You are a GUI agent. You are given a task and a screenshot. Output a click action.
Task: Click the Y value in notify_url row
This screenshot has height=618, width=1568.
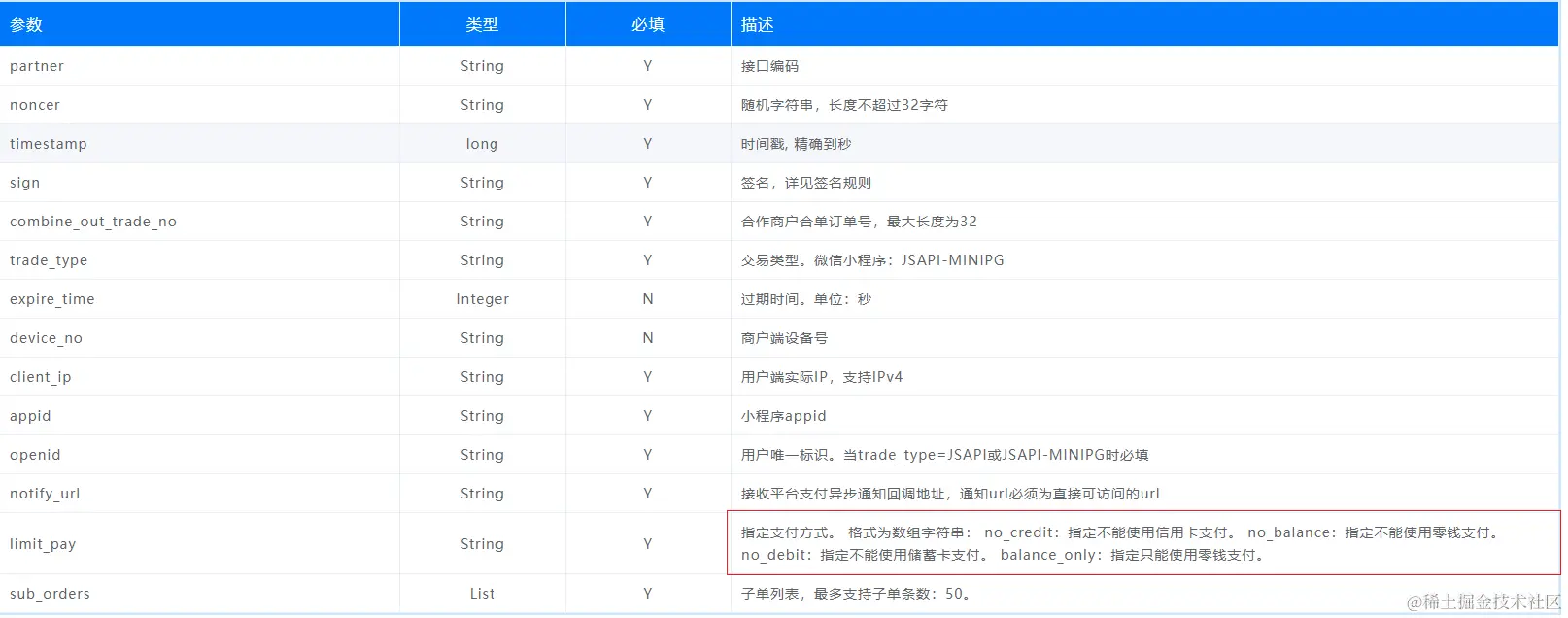[x=648, y=494]
